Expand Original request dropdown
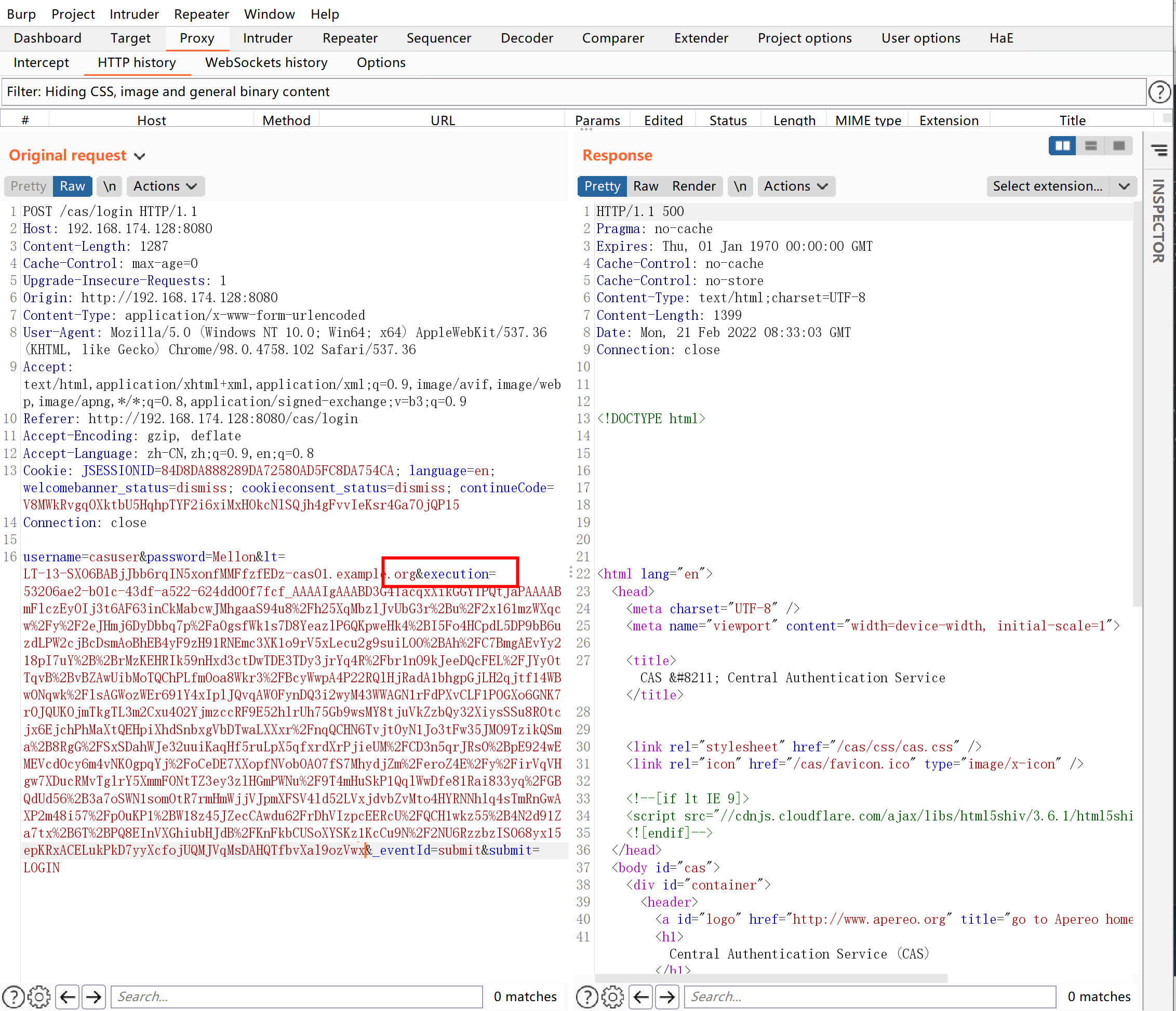The height and width of the screenshot is (1011, 1176). pos(140,156)
